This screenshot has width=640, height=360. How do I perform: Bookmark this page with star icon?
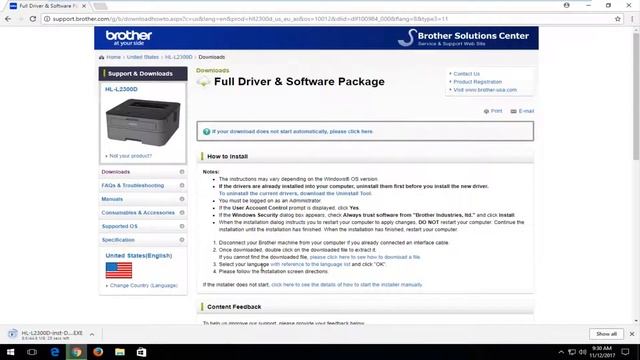[x=618, y=19]
